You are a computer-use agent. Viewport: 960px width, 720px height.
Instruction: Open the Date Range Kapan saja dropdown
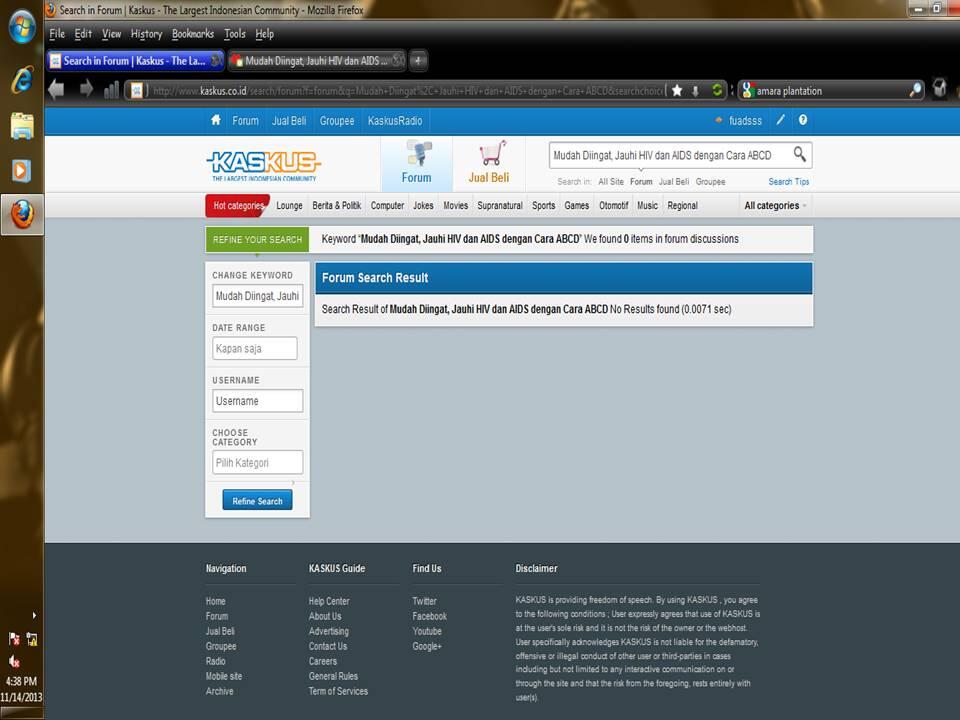(x=255, y=348)
